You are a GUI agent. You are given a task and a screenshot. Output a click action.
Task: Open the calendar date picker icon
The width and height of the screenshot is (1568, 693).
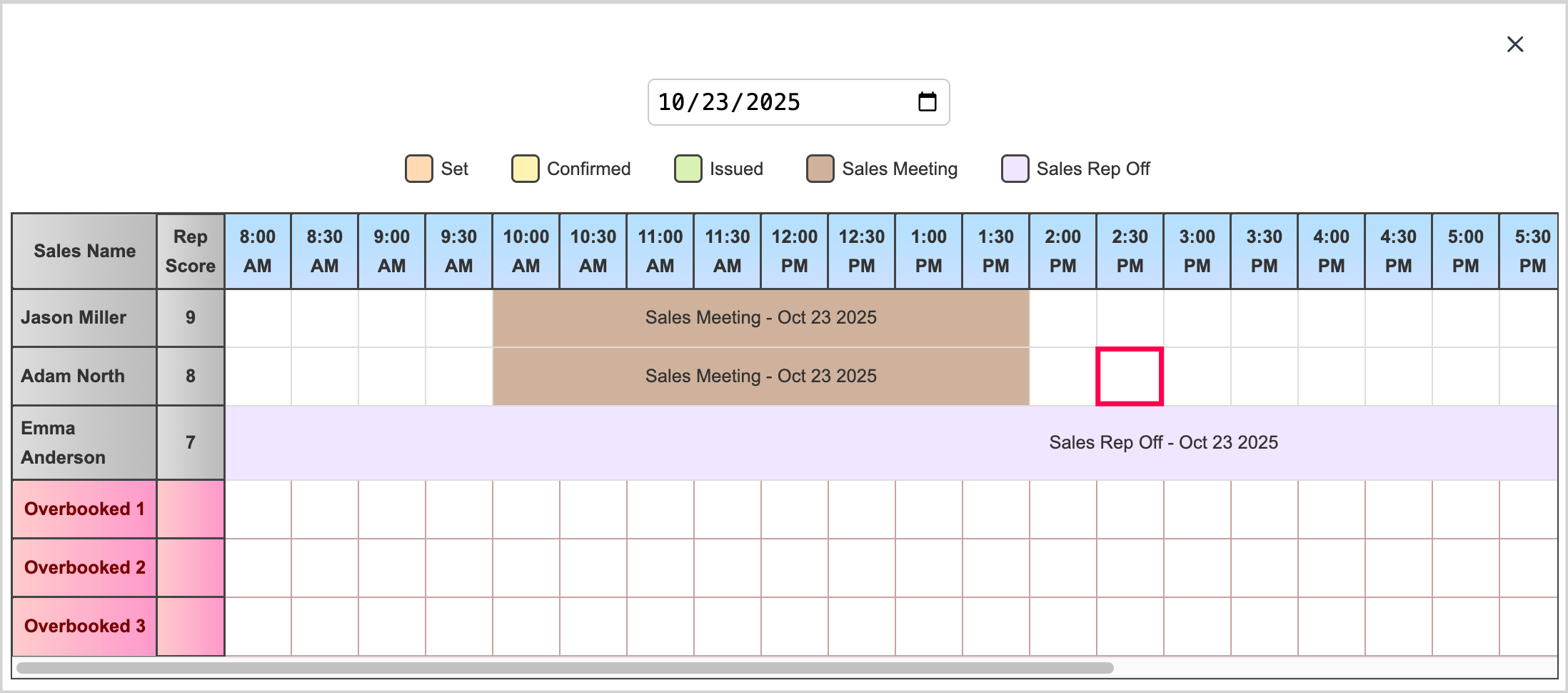tap(927, 102)
